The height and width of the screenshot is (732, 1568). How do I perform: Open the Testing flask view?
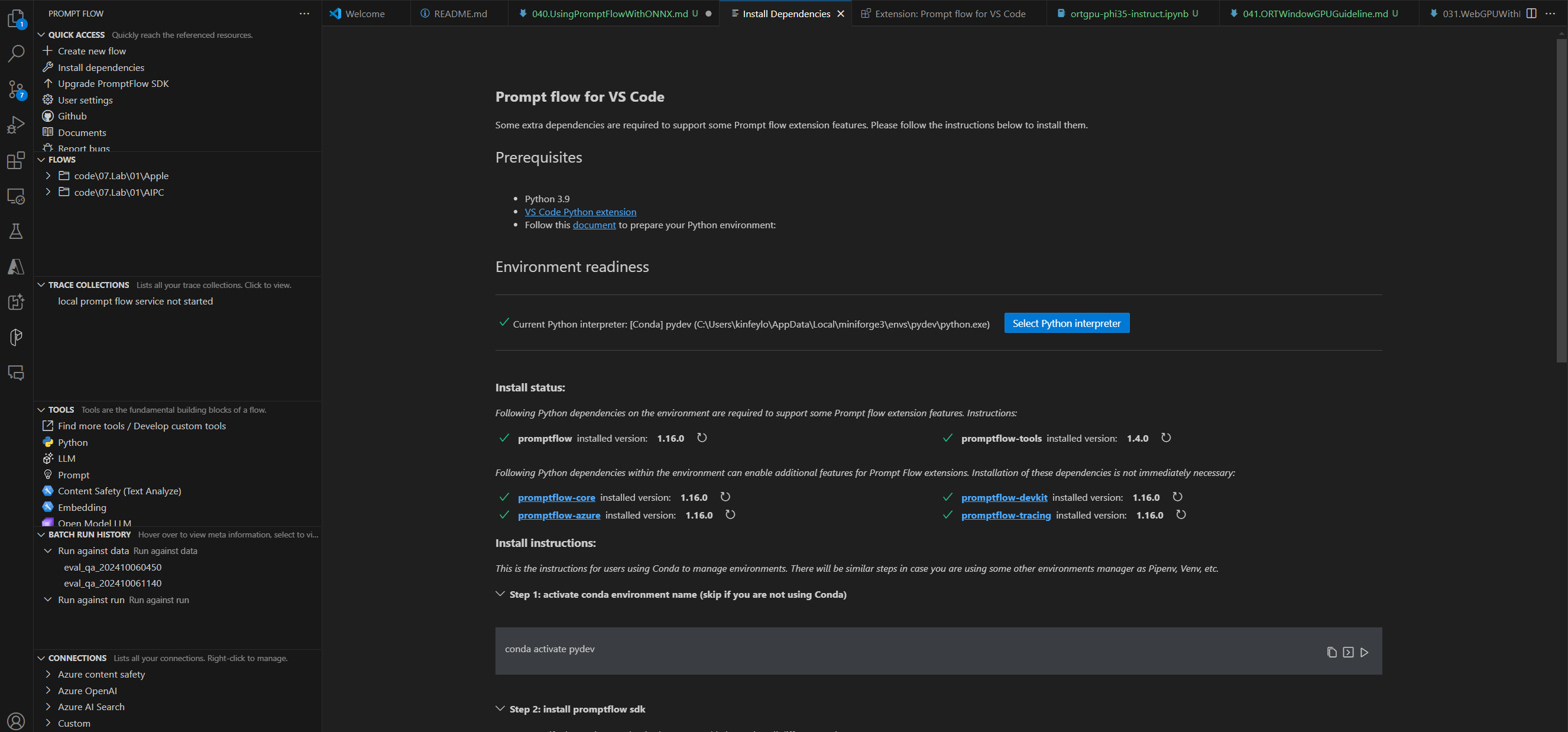click(16, 231)
